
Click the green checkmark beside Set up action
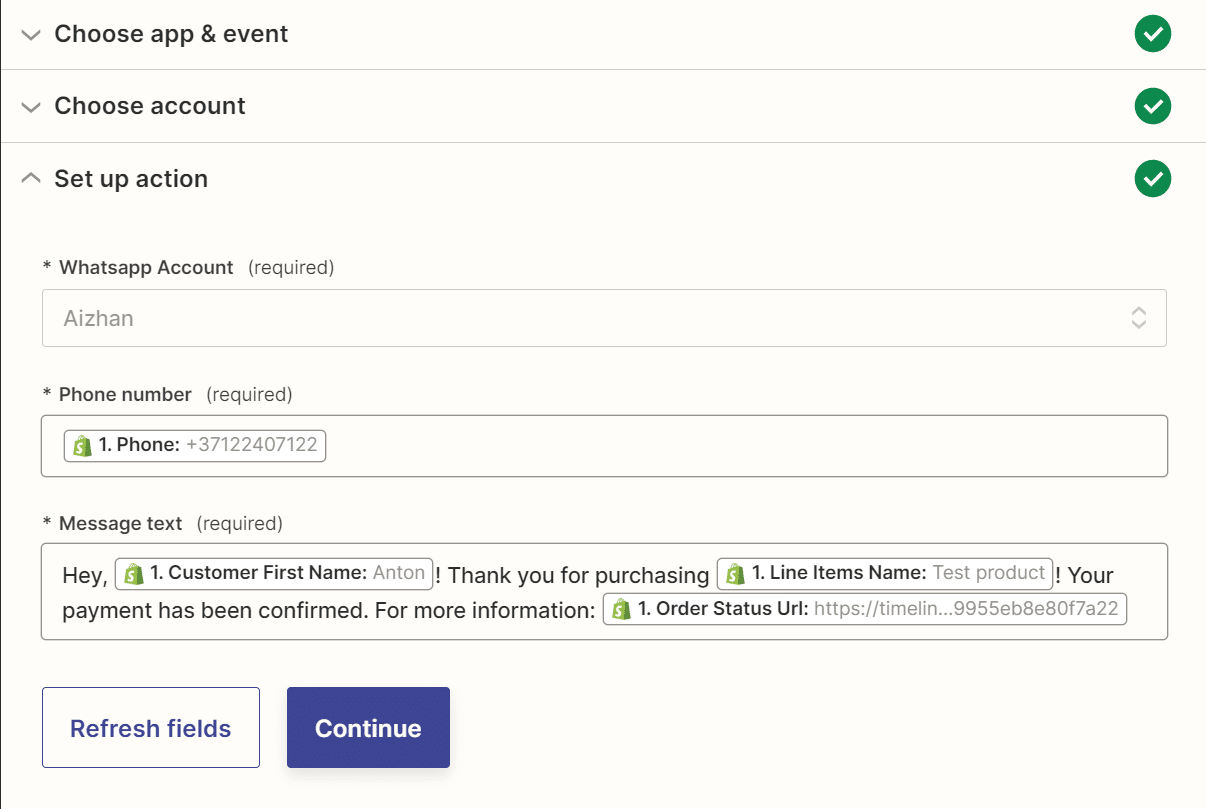pyautogui.click(x=1152, y=179)
